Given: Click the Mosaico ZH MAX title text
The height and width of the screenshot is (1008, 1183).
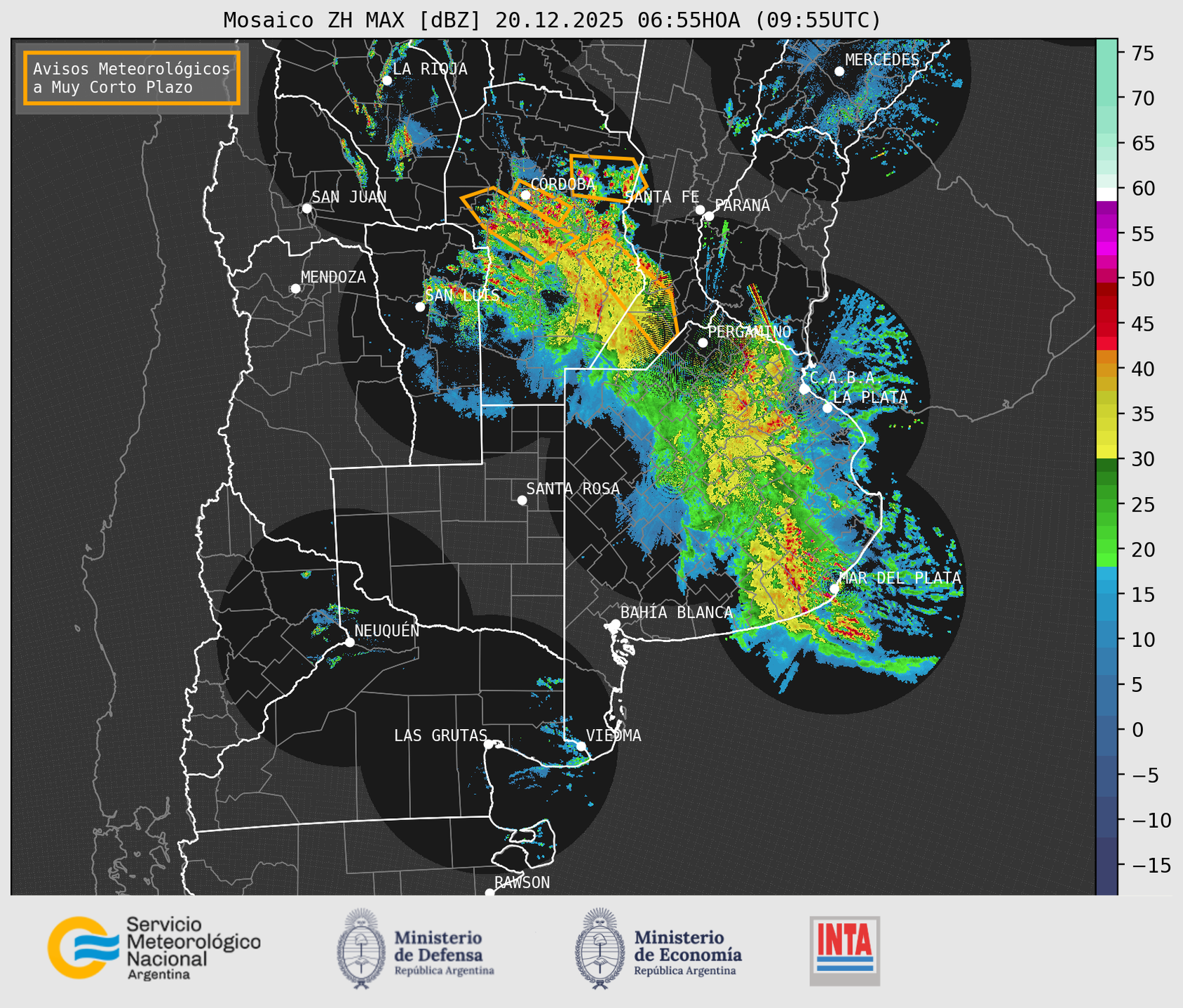Looking at the screenshot, I should (552, 20).
